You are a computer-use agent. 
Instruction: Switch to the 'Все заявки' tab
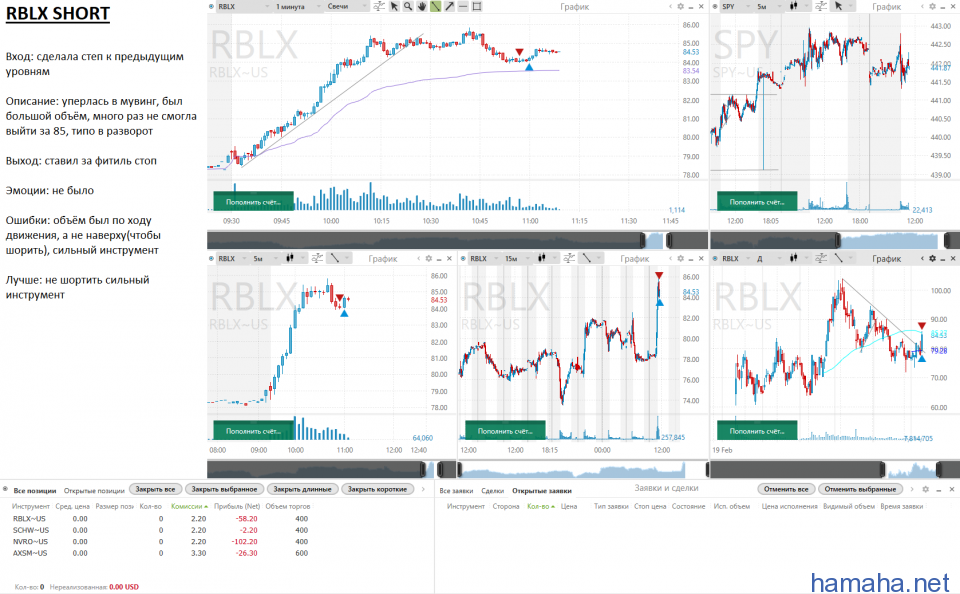pyautogui.click(x=456, y=491)
